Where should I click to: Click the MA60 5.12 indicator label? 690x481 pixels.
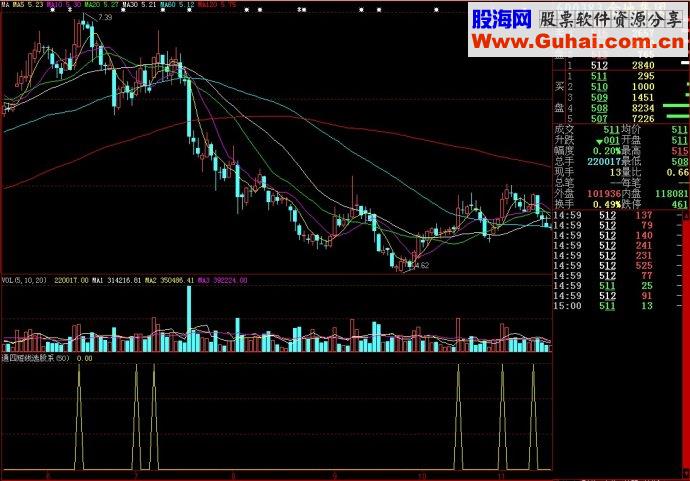(x=177, y=5)
